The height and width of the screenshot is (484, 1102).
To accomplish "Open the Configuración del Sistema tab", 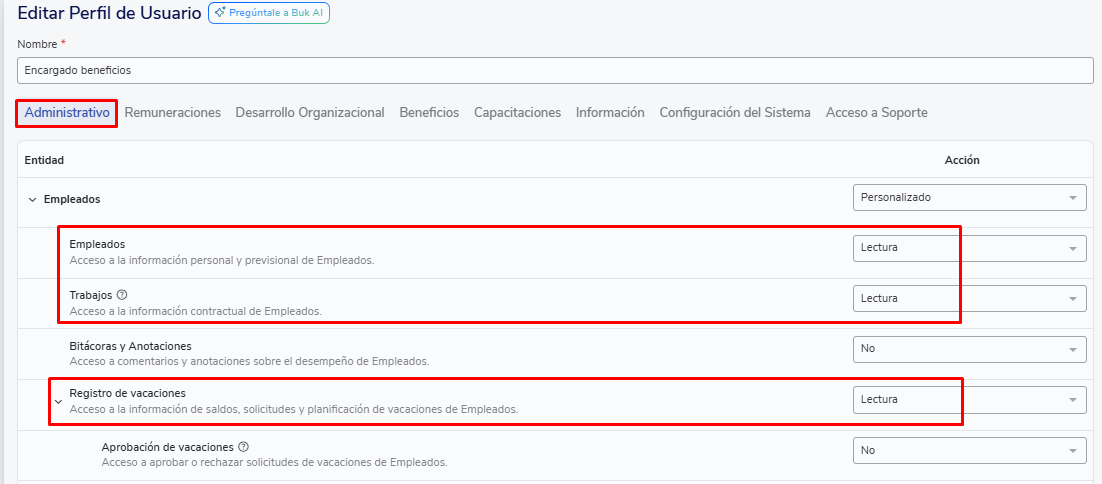I will pos(735,113).
